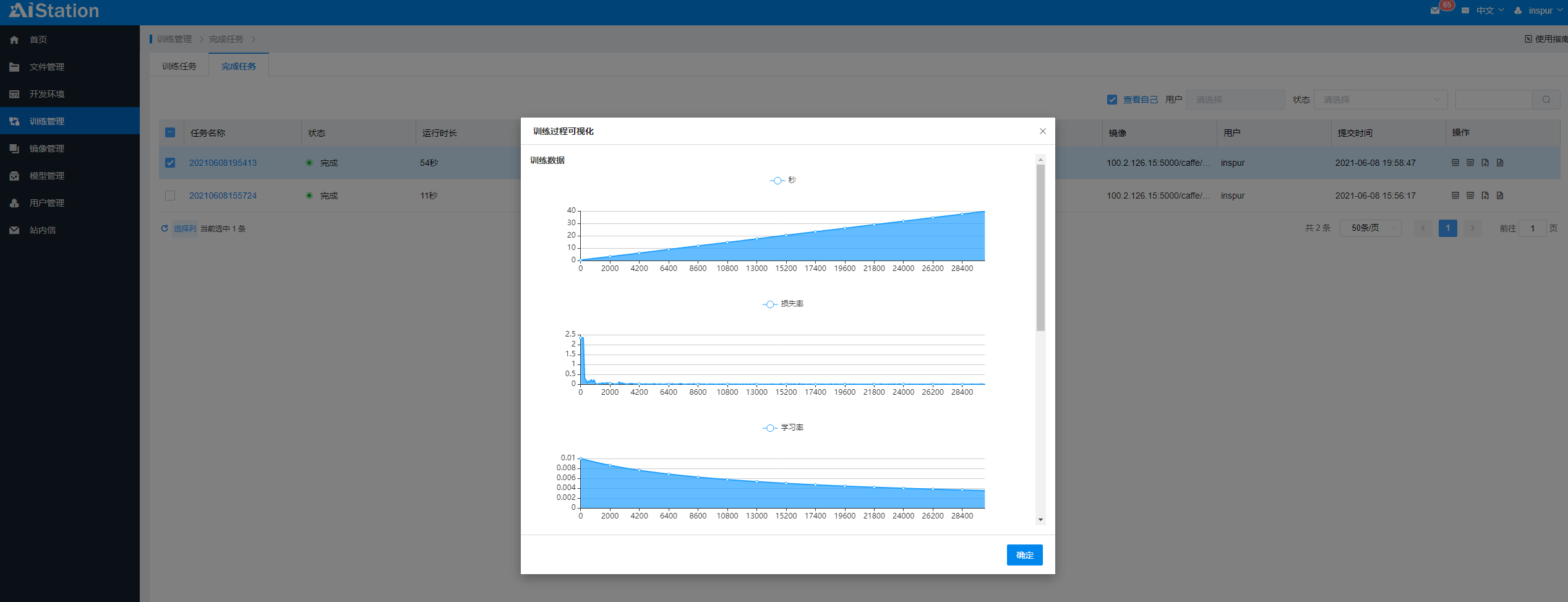Open the 状态 filter dropdown
The width and height of the screenshot is (1568, 602).
point(1380,100)
